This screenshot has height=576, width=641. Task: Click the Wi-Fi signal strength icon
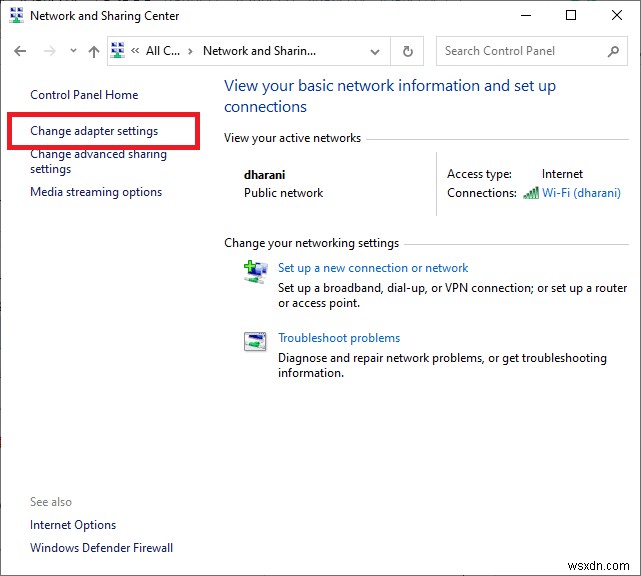[531, 193]
